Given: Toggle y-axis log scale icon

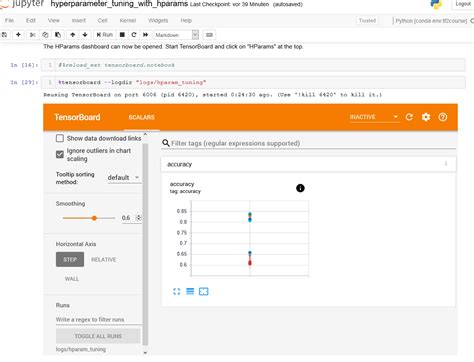Looking at the screenshot, I should [x=190, y=291].
